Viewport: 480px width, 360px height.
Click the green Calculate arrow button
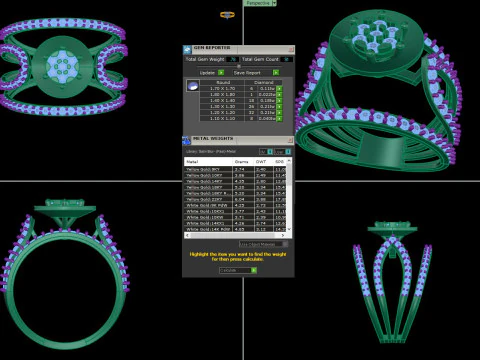(x=254, y=270)
